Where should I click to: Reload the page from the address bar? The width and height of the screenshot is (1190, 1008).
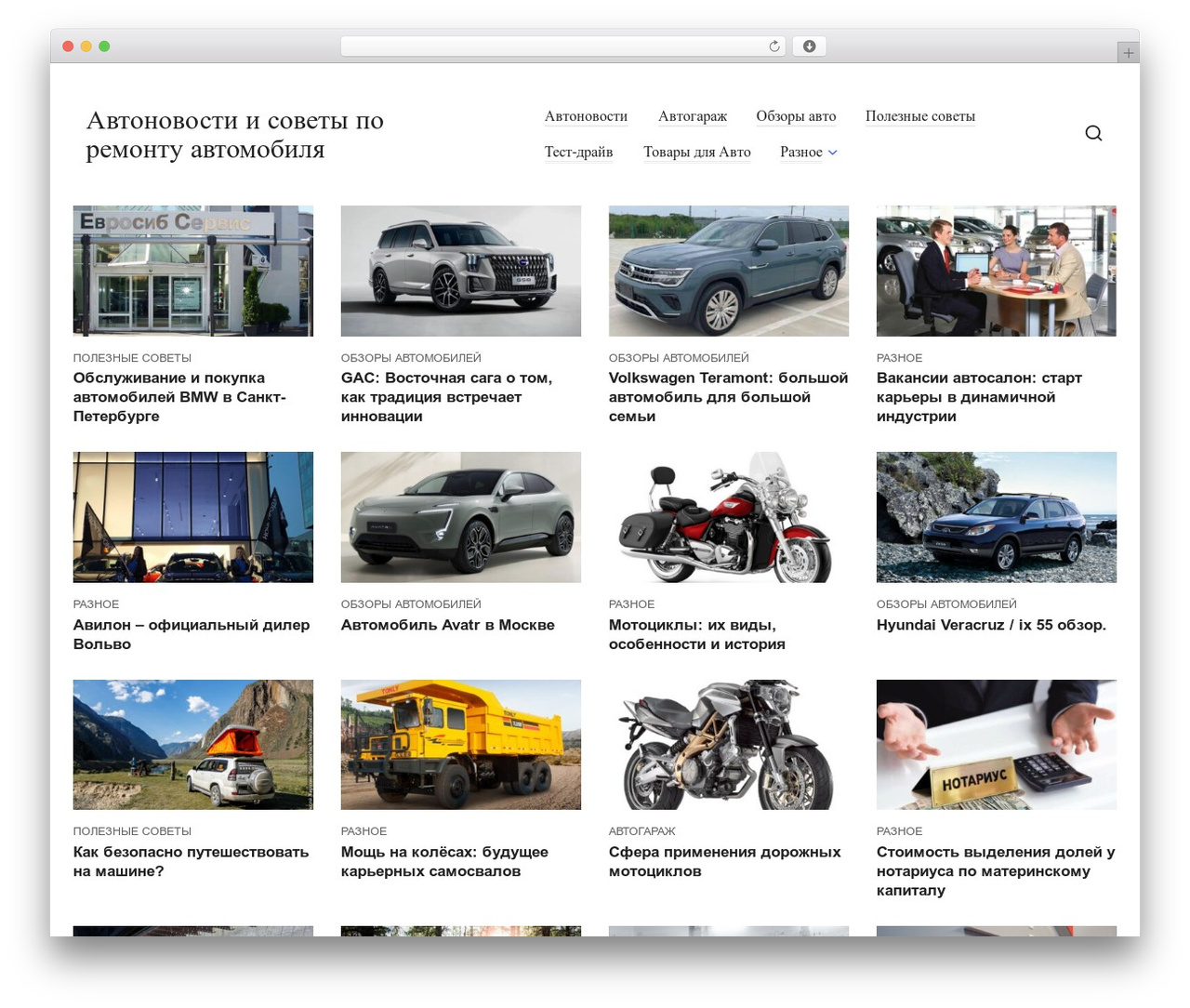pos(774,46)
